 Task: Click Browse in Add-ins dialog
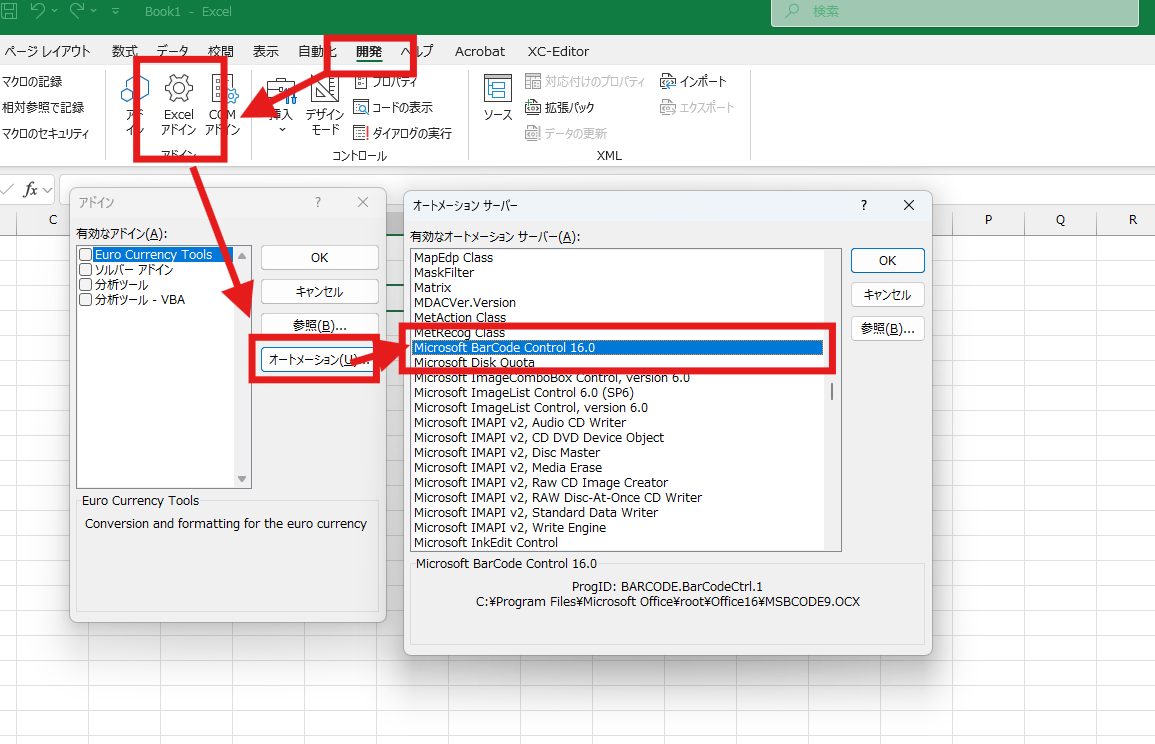tap(320, 326)
